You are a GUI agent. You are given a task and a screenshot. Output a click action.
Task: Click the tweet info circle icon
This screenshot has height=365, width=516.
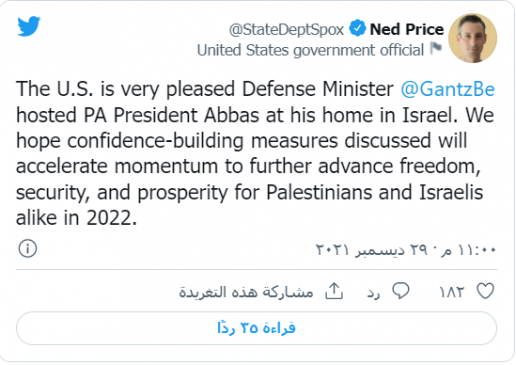pos(28,249)
